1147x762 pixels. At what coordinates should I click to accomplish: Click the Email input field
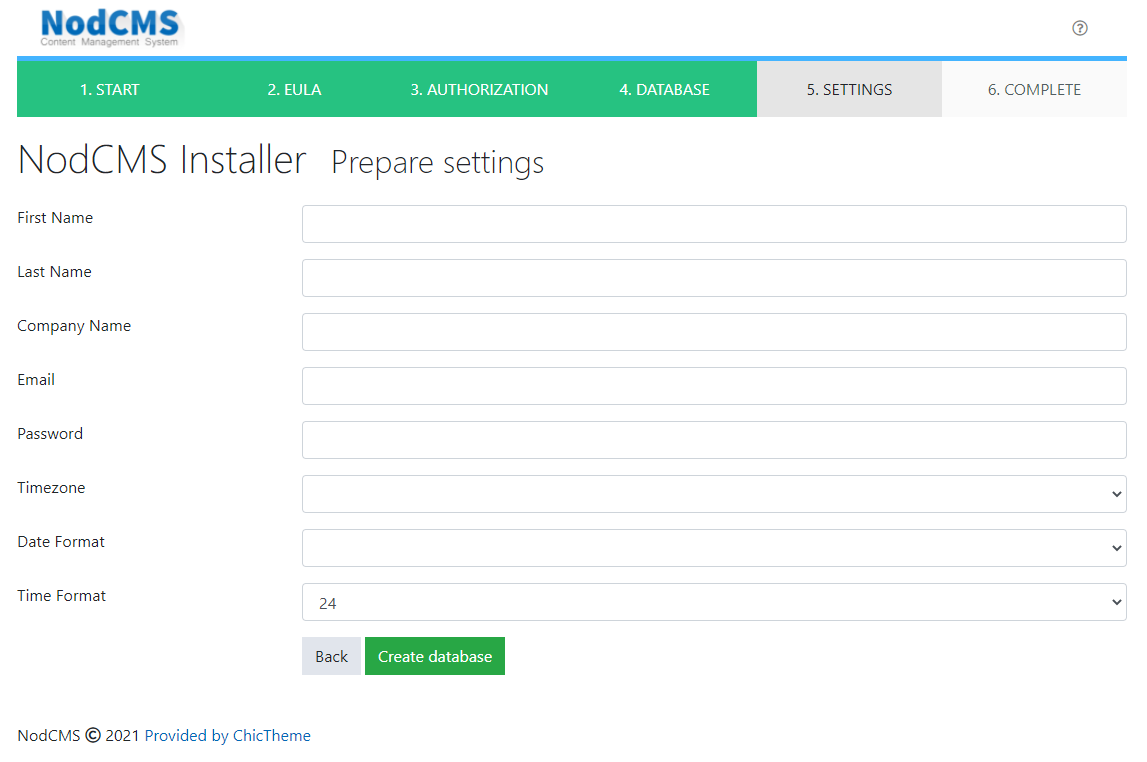[x=713, y=386]
